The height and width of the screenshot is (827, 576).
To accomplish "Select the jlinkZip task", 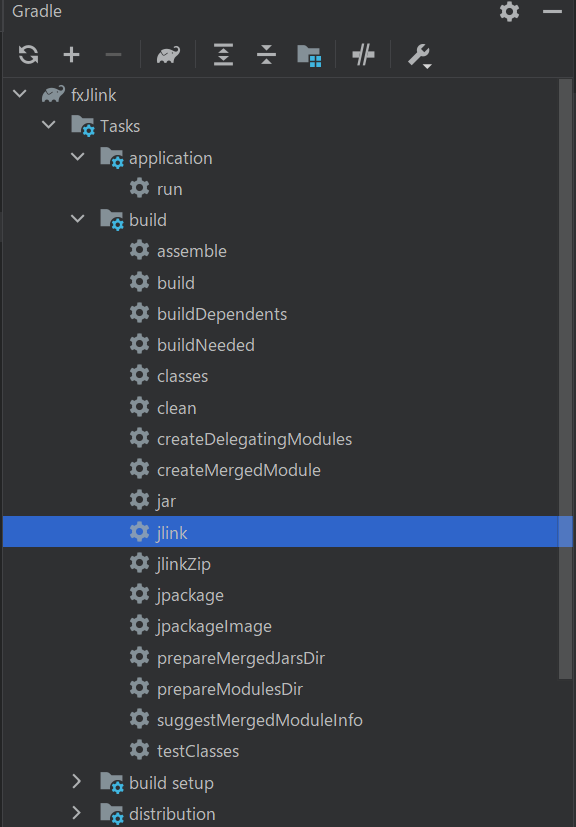I will point(184,564).
